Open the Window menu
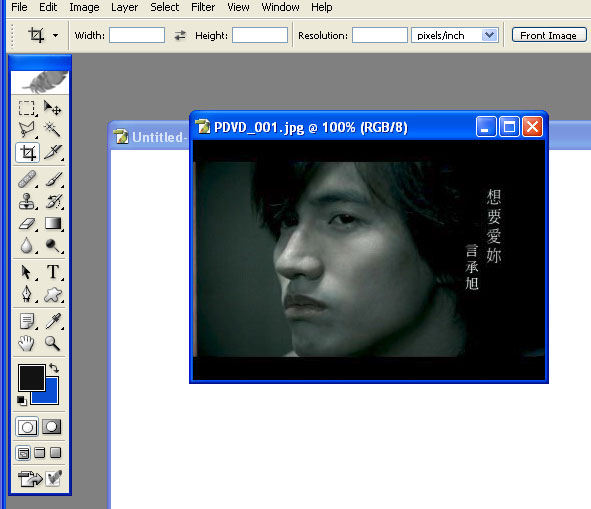Viewport: 591px width, 509px height. pyautogui.click(x=280, y=7)
